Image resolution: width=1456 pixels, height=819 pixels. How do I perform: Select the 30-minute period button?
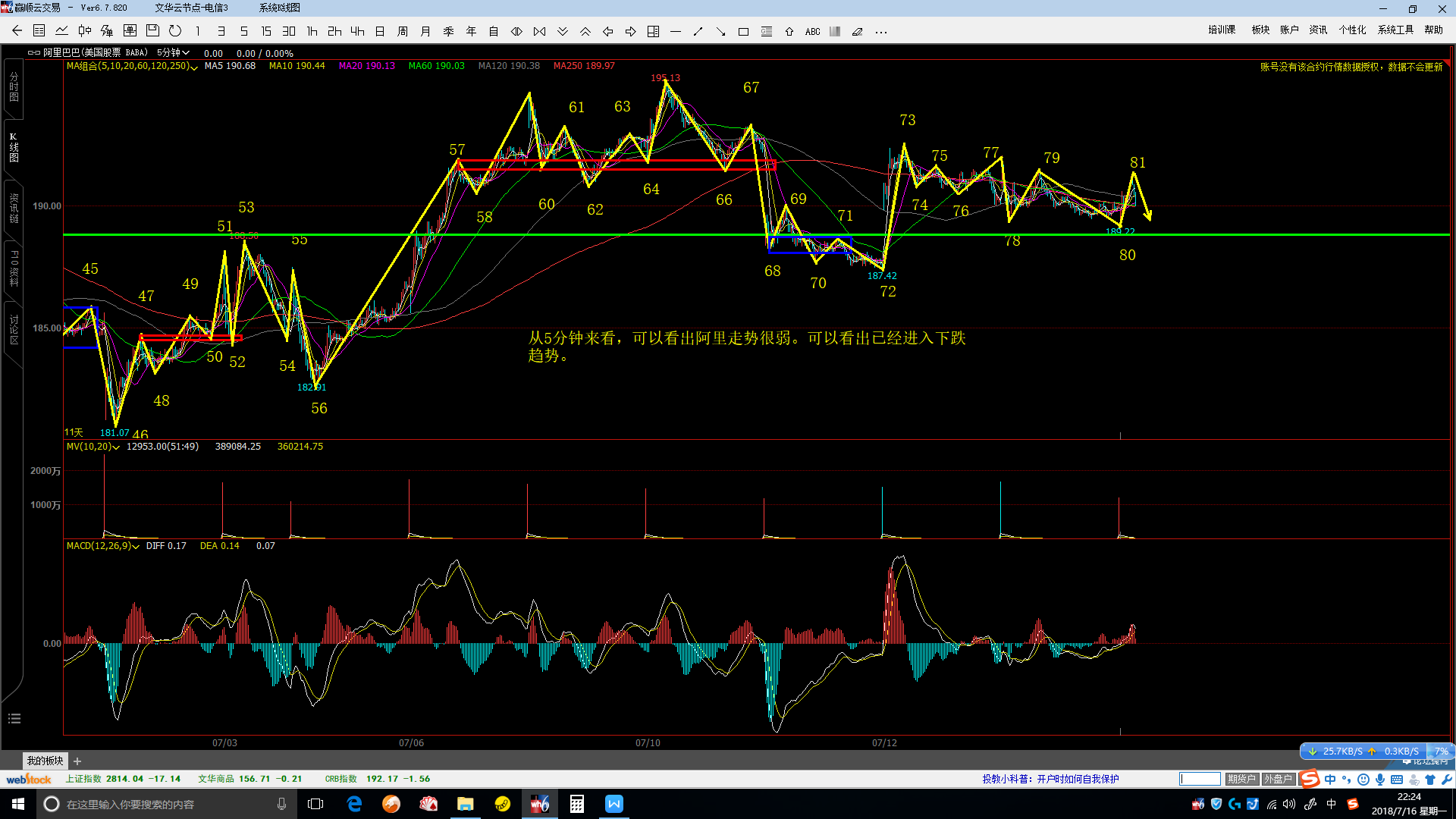pyautogui.click(x=289, y=31)
